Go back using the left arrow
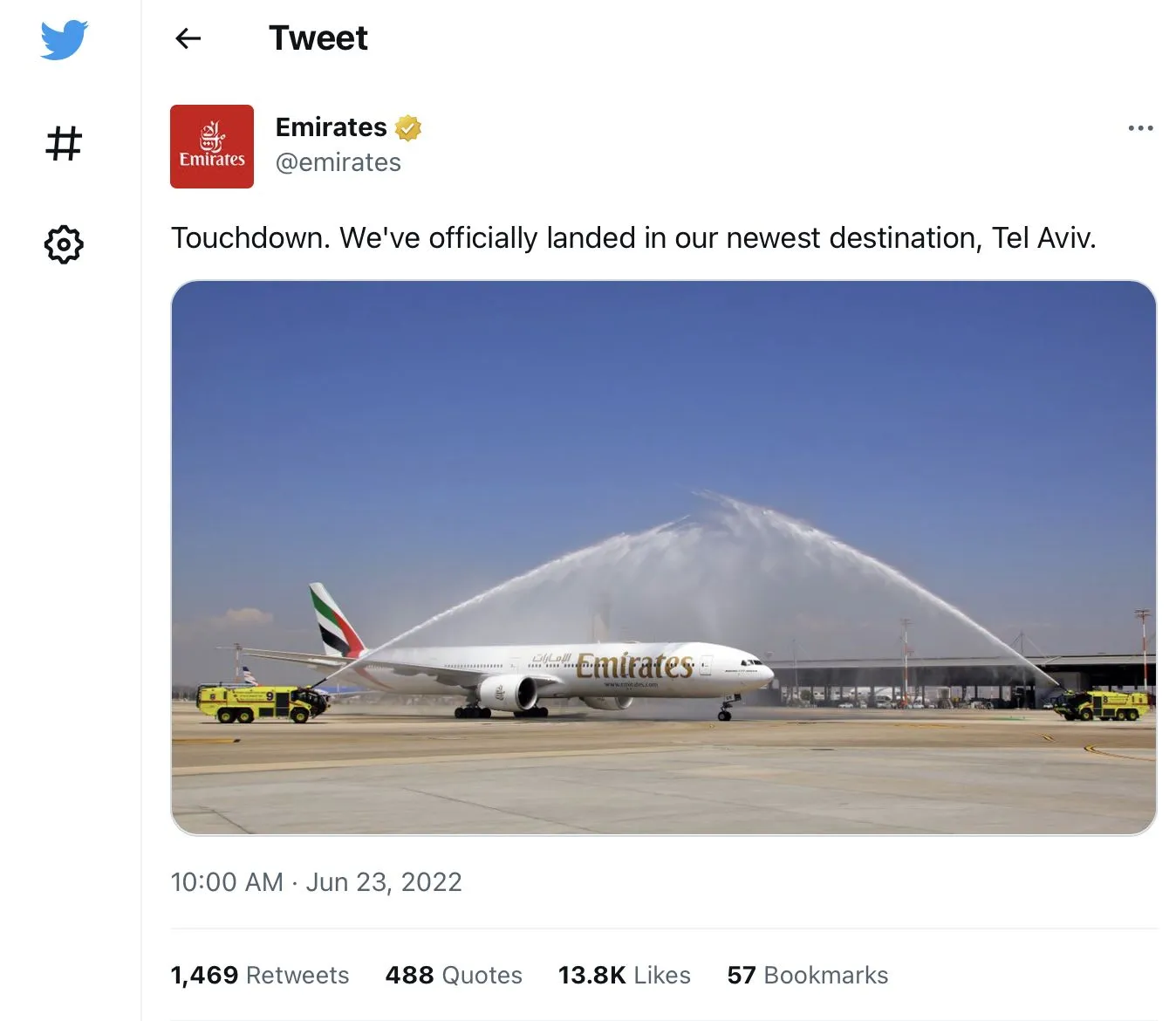 [x=188, y=38]
